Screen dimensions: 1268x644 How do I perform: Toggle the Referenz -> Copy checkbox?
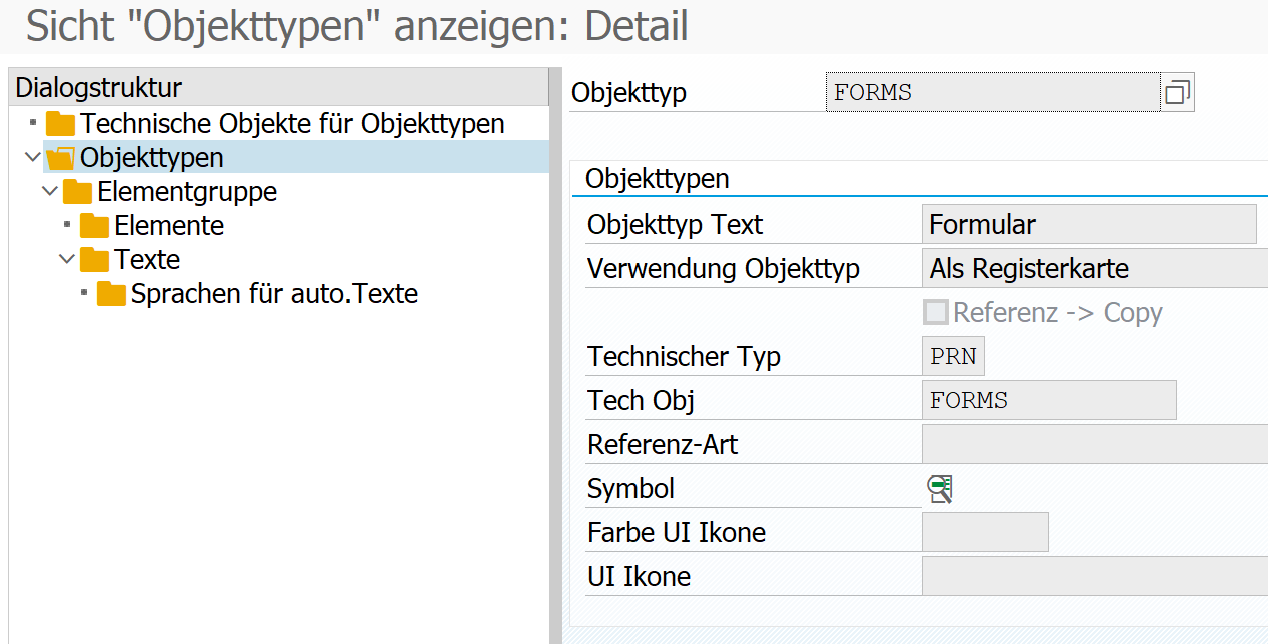pyautogui.click(x=936, y=313)
